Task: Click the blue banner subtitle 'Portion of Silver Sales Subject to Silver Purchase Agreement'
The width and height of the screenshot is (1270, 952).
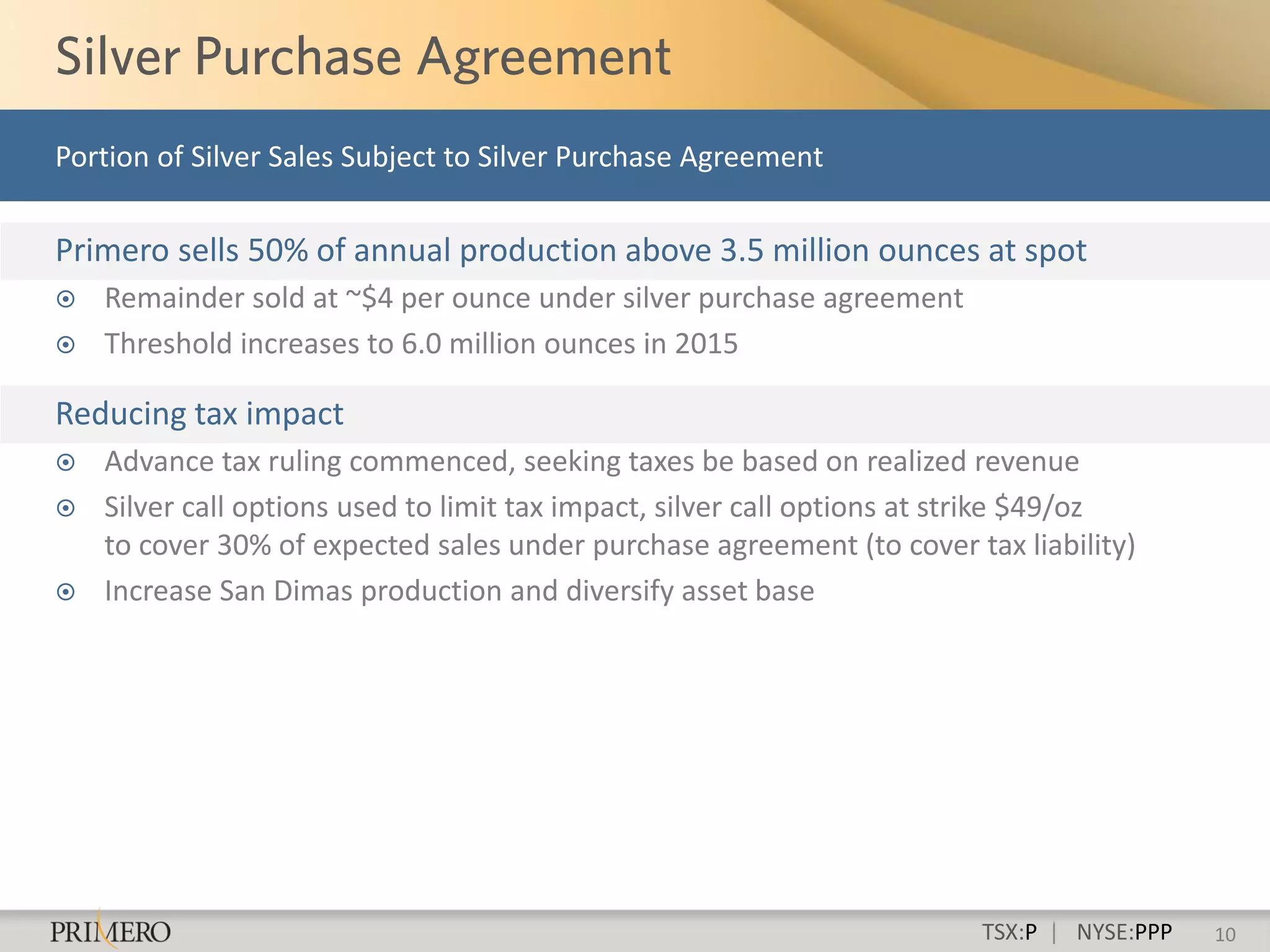Action: pos(439,157)
